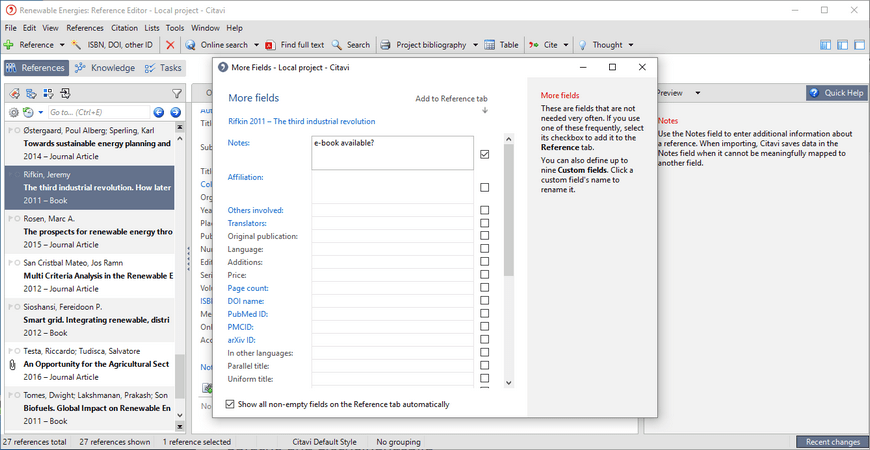870x450 pixels.
Task: Open the Lists menu
Action: pos(151,28)
